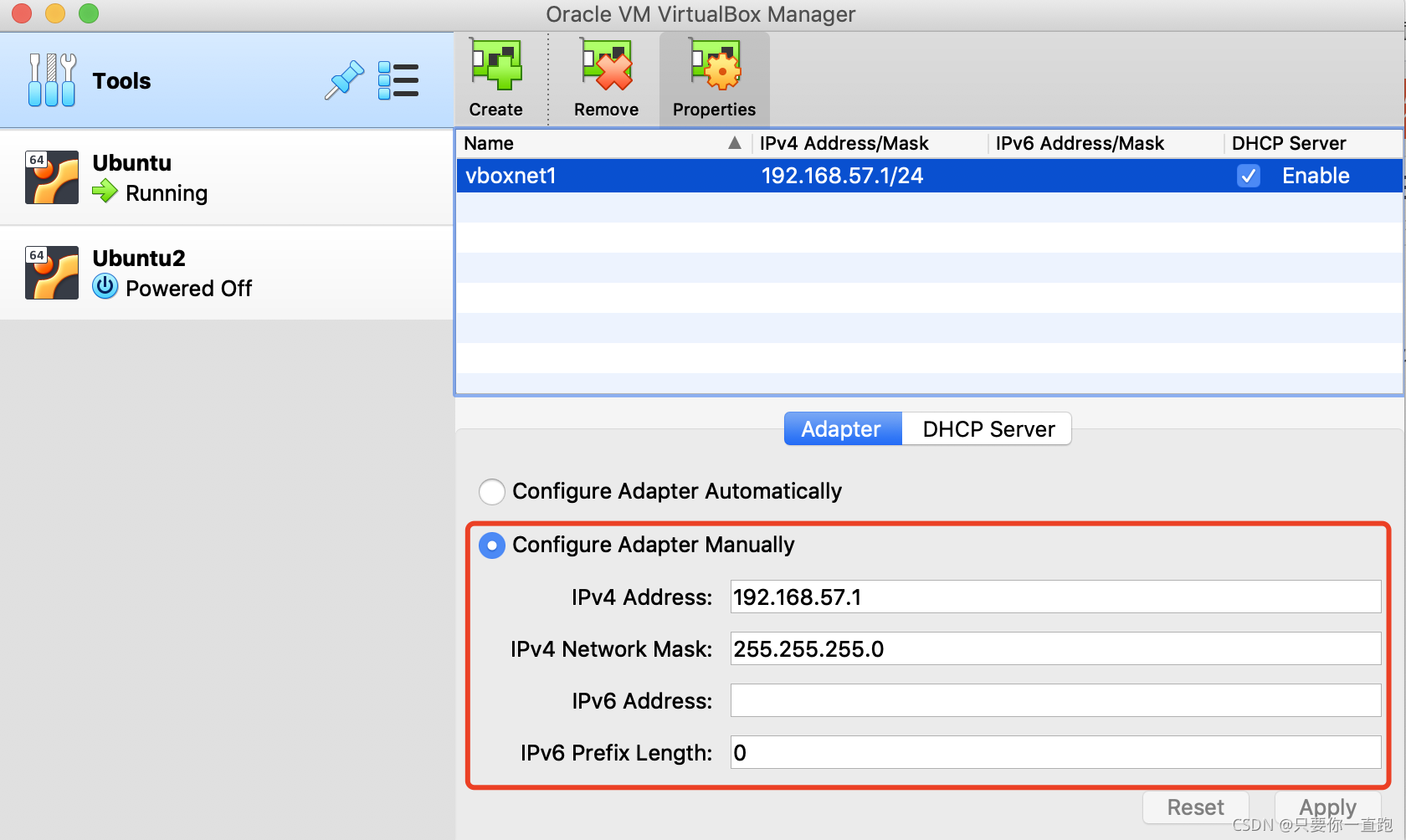Select the Tools item in sidebar
Image resolution: width=1406 pixels, height=840 pixels.
[227, 80]
